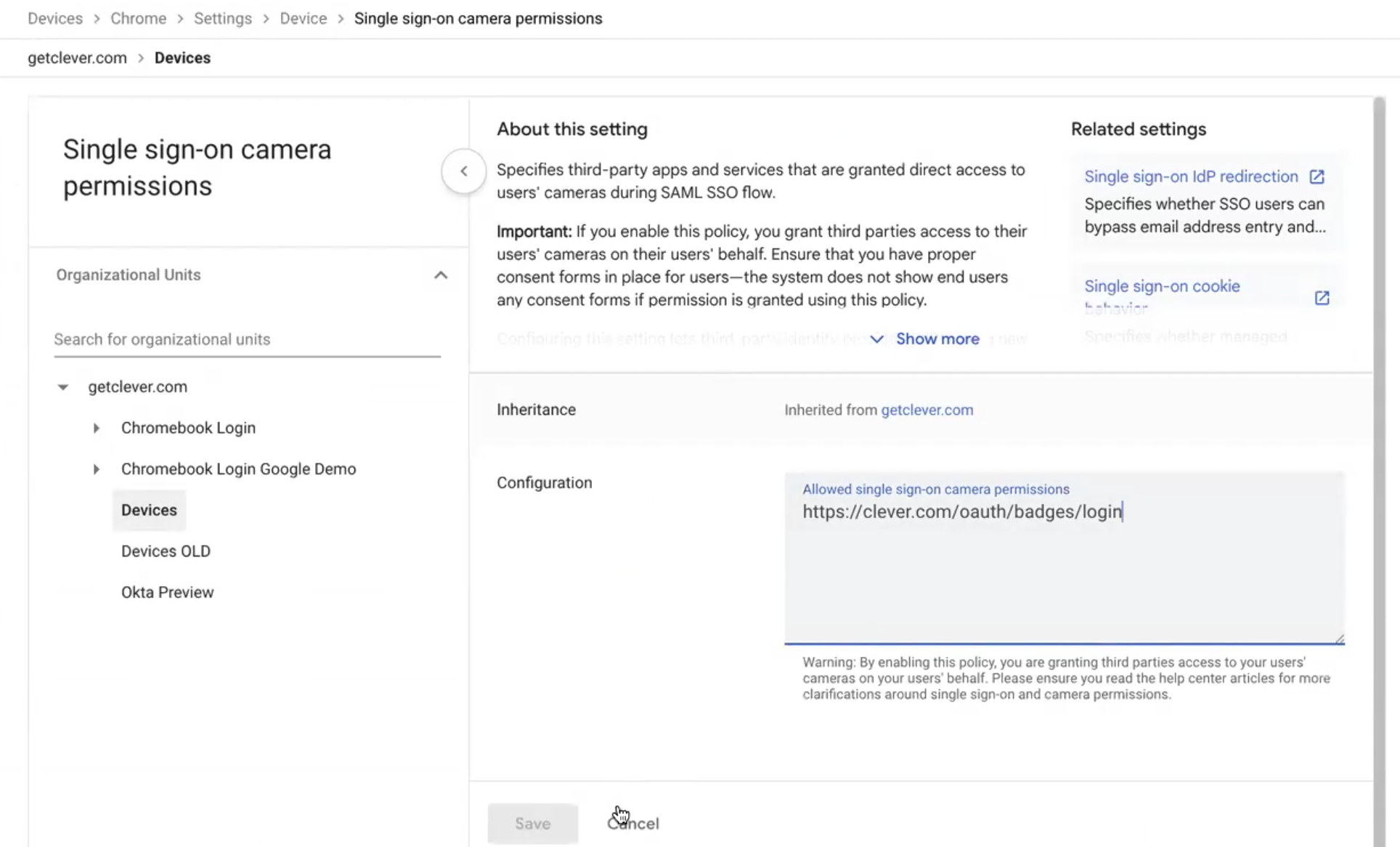Select the Devices OLD organizational unit
1400x847 pixels.
pos(166,551)
